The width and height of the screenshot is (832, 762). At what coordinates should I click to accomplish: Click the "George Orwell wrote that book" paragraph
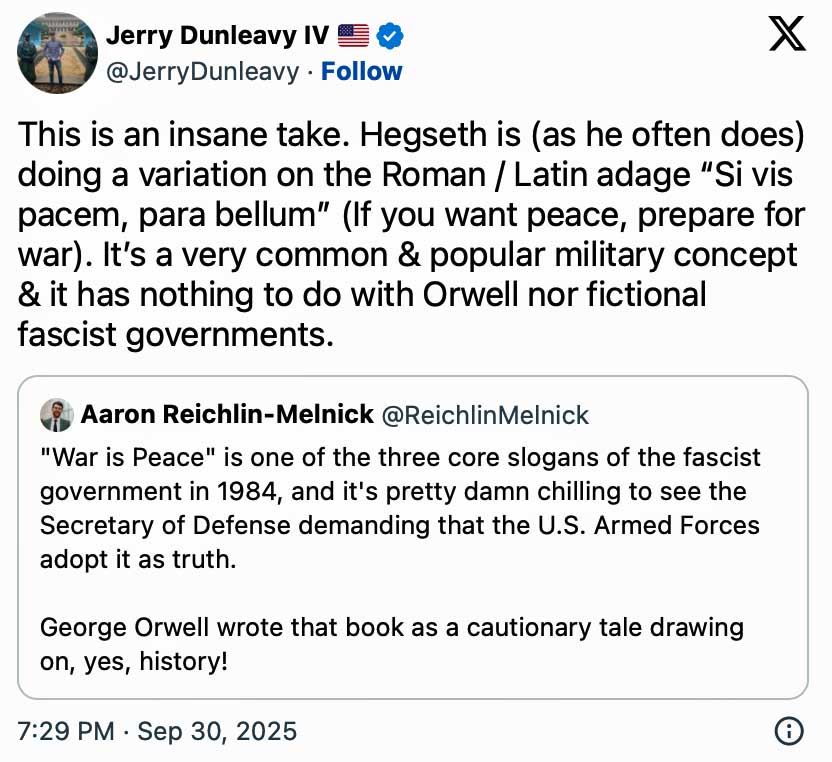point(391,644)
